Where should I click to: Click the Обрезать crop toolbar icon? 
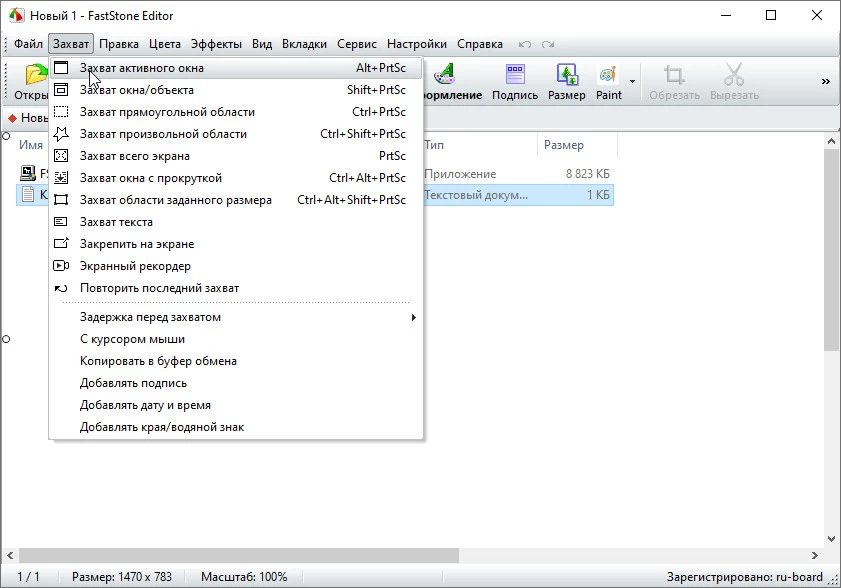674,75
